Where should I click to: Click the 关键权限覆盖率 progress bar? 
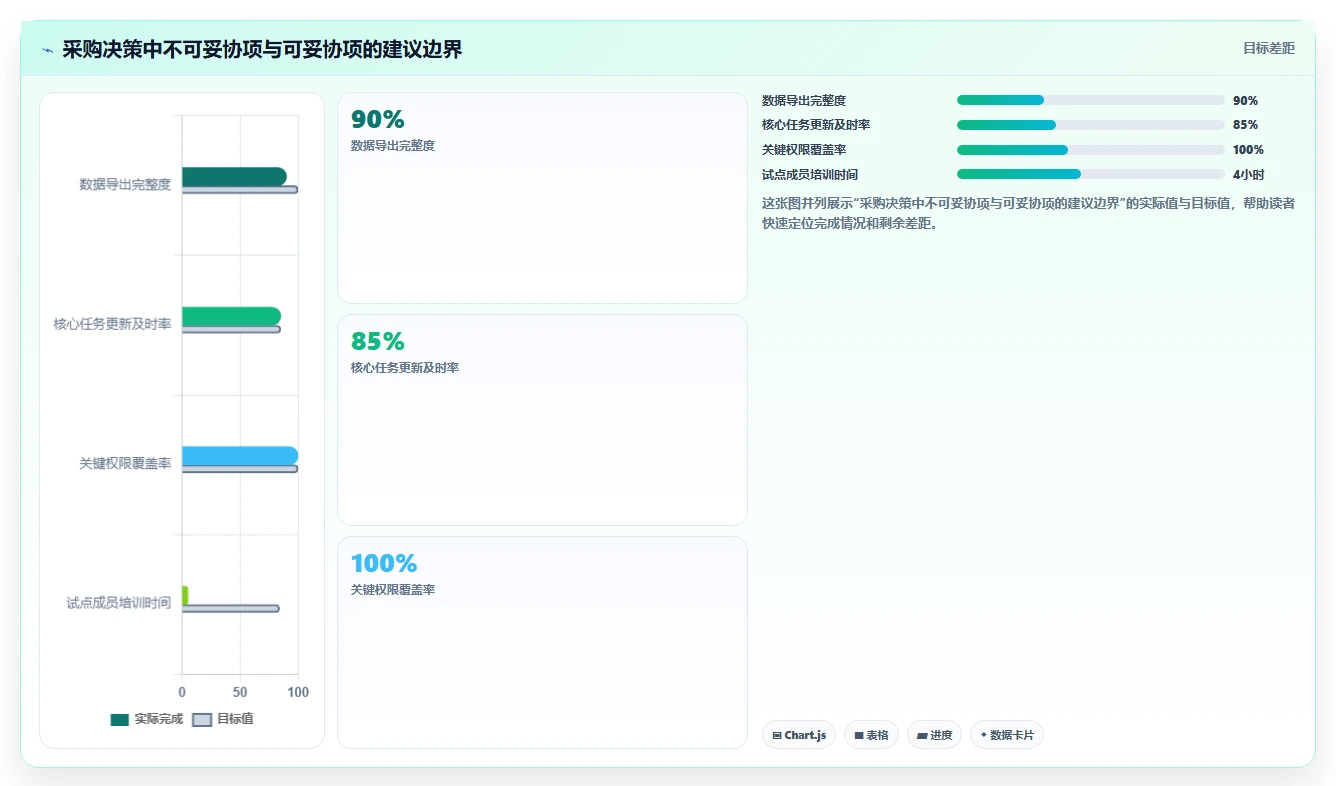[x=1090, y=150]
